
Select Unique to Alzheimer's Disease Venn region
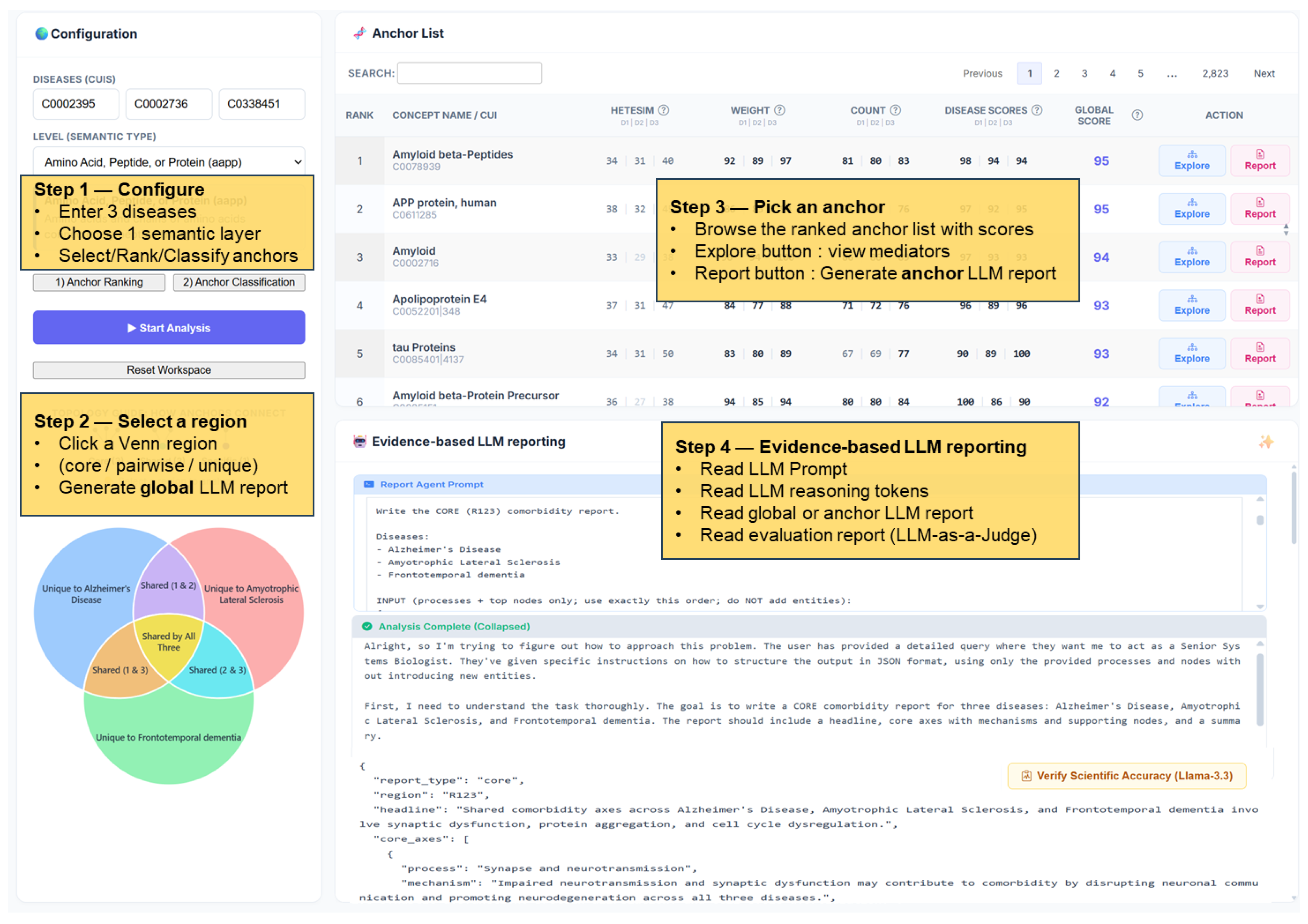click(86, 594)
